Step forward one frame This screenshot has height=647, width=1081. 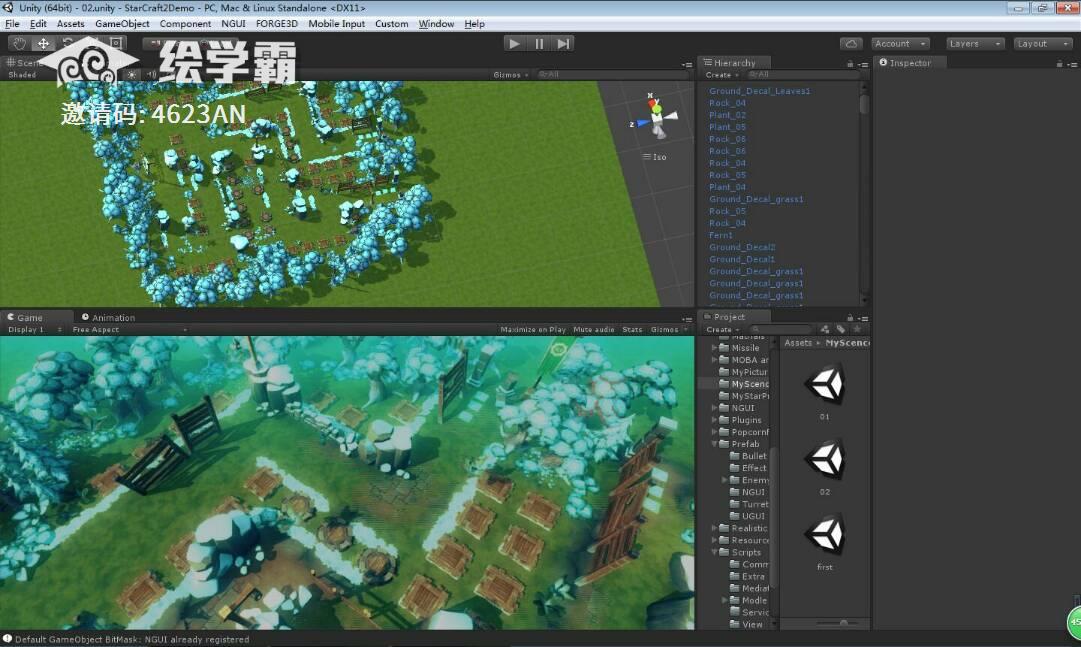[x=563, y=43]
